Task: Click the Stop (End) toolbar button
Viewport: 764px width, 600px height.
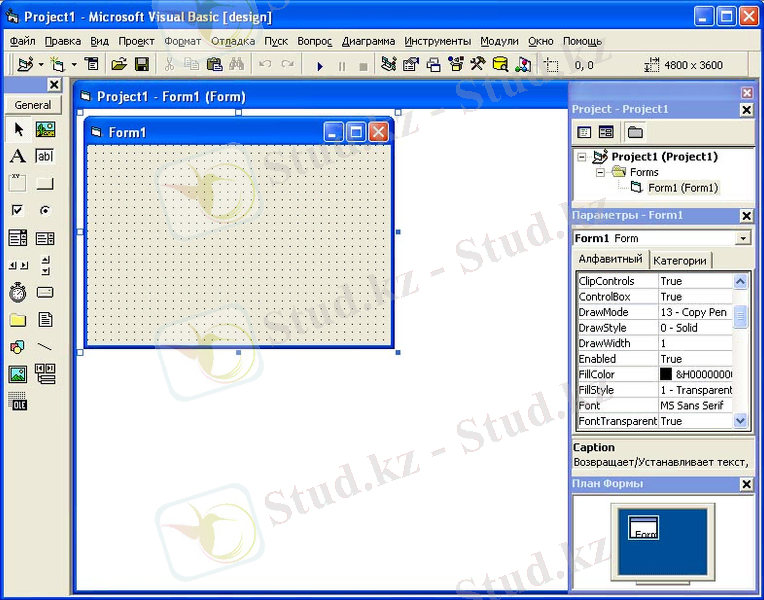Action: tap(363, 66)
